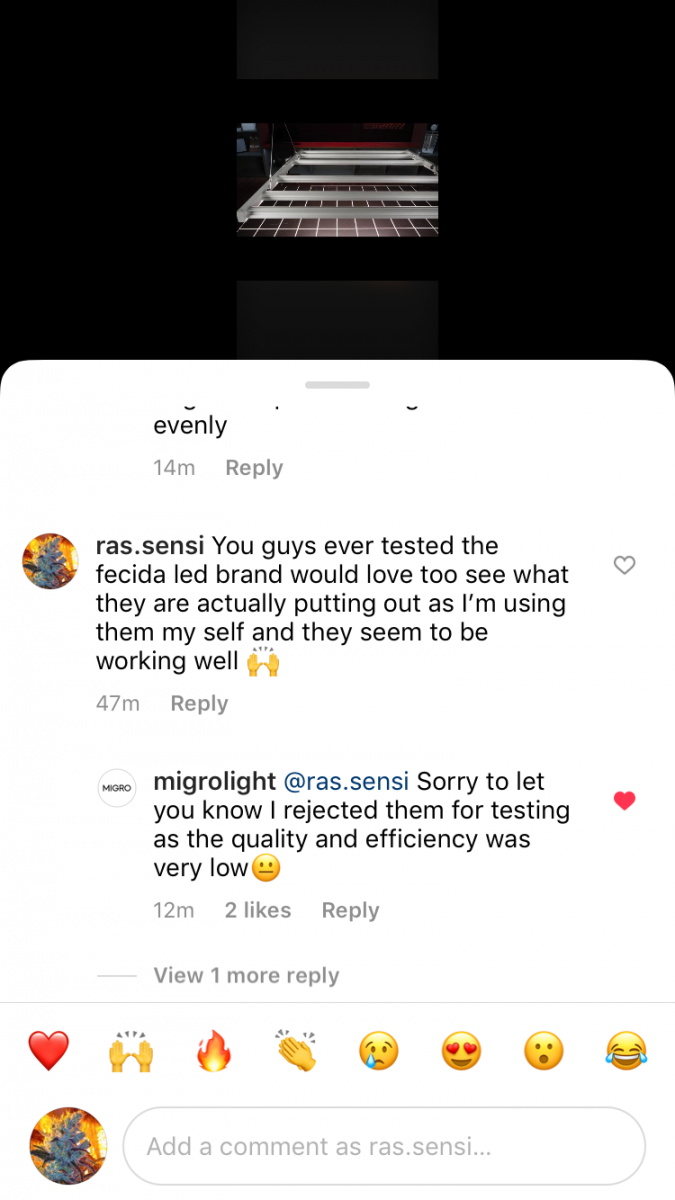This screenshot has height=1200, width=675.
Task: Unlike the migrolight reply's red heart
Action: point(624,800)
